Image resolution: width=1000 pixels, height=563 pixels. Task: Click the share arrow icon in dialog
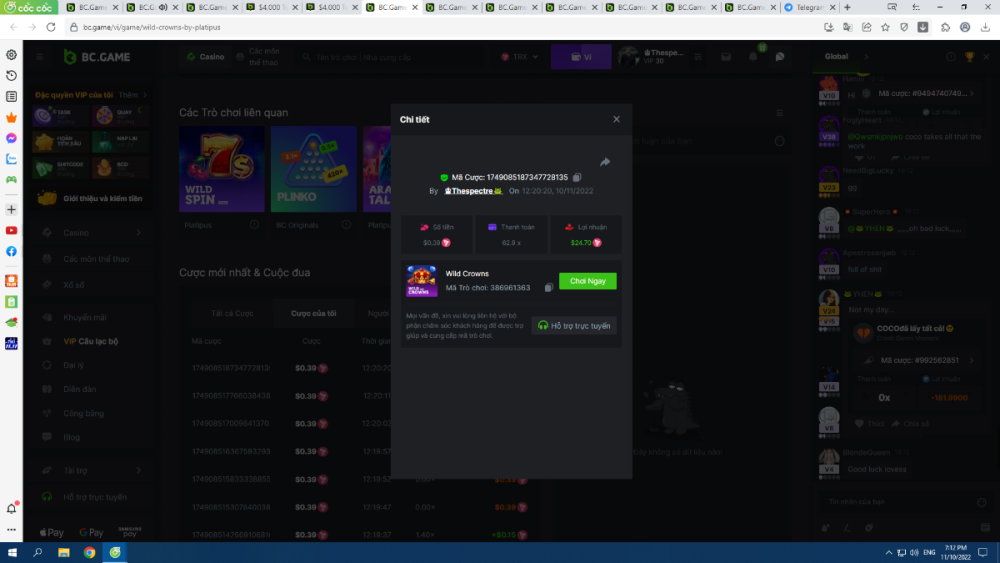pos(605,162)
